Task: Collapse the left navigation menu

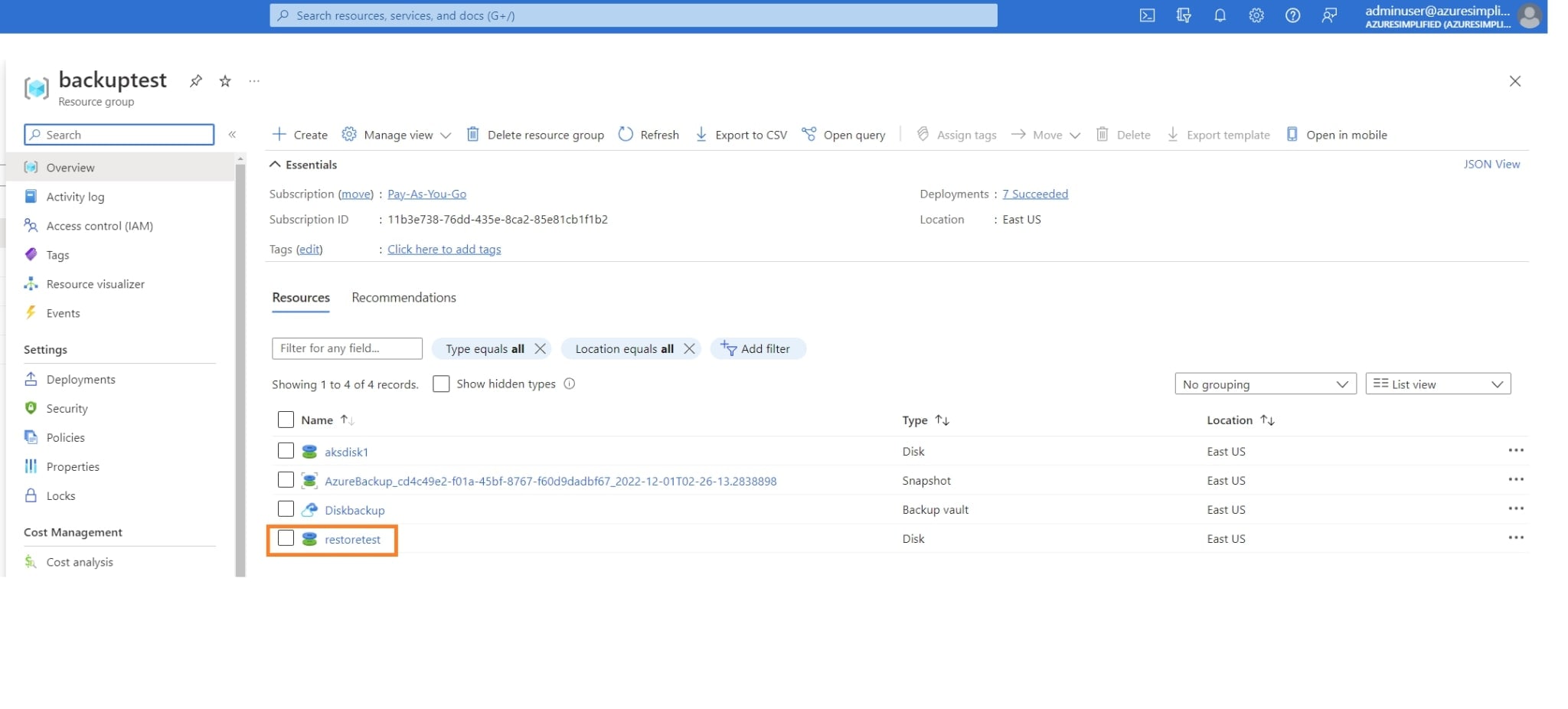Action: pos(232,135)
